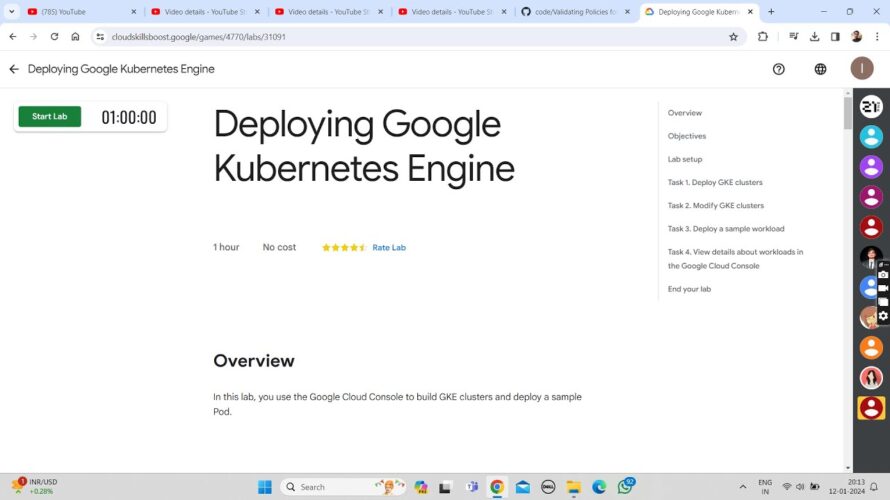Viewport: 890px width, 500px height.
Task: Open the Chrome profile picture
Action: (x=857, y=36)
